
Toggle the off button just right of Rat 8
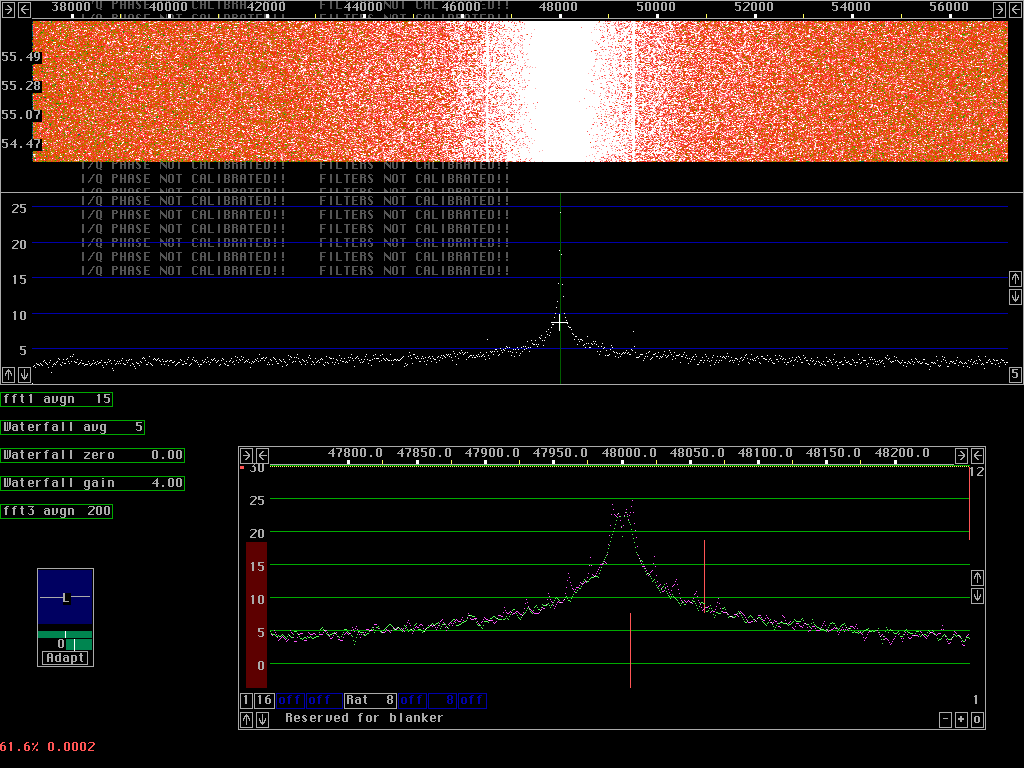coord(412,701)
